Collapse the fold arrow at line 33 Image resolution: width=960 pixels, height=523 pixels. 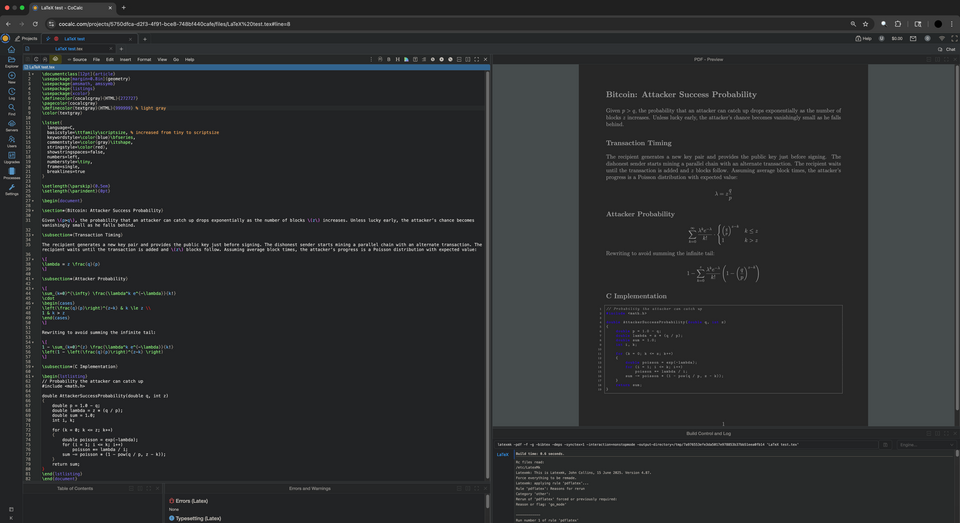tap(32, 235)
